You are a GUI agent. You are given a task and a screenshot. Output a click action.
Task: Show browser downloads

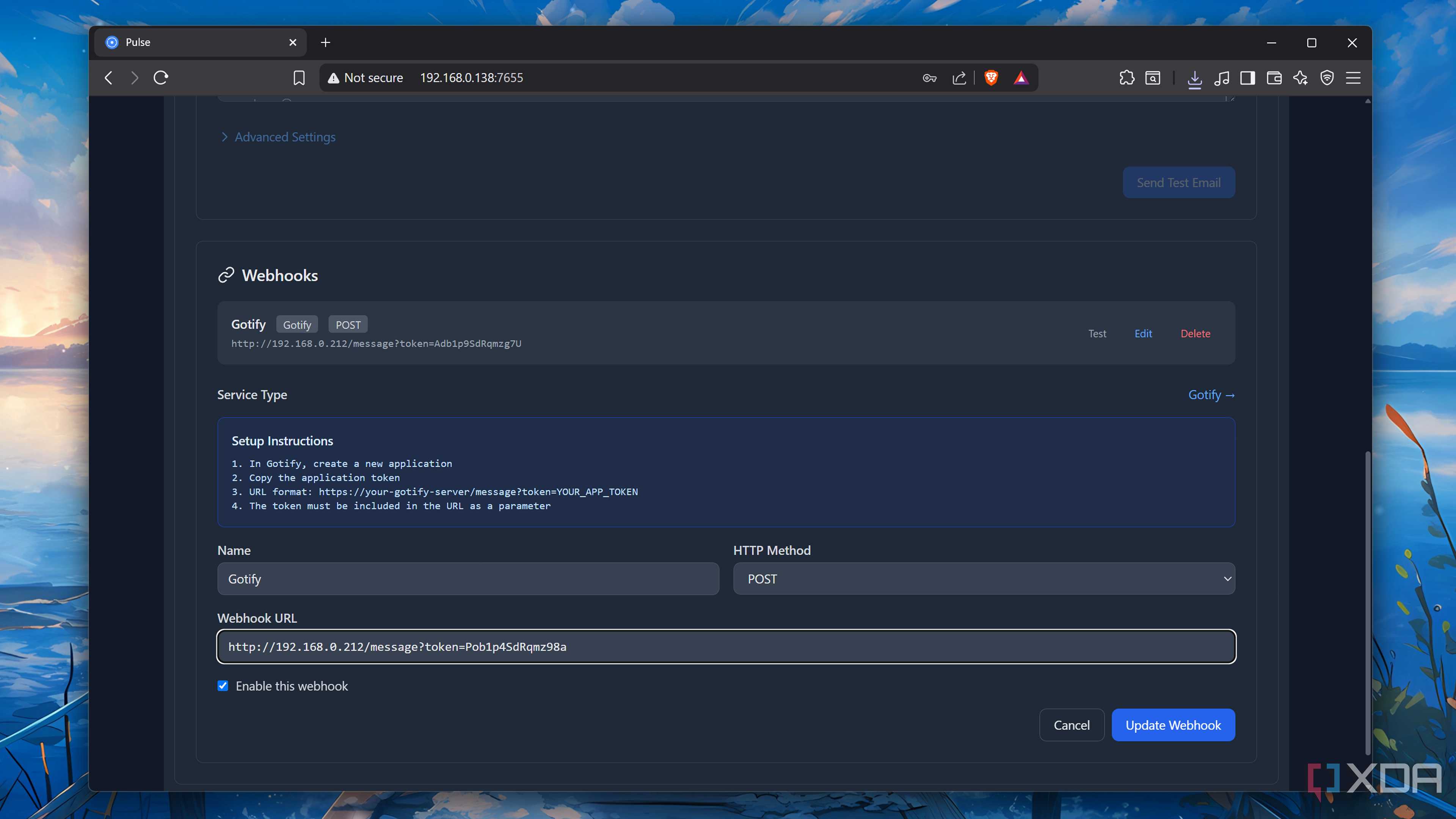coord(1194,78)
